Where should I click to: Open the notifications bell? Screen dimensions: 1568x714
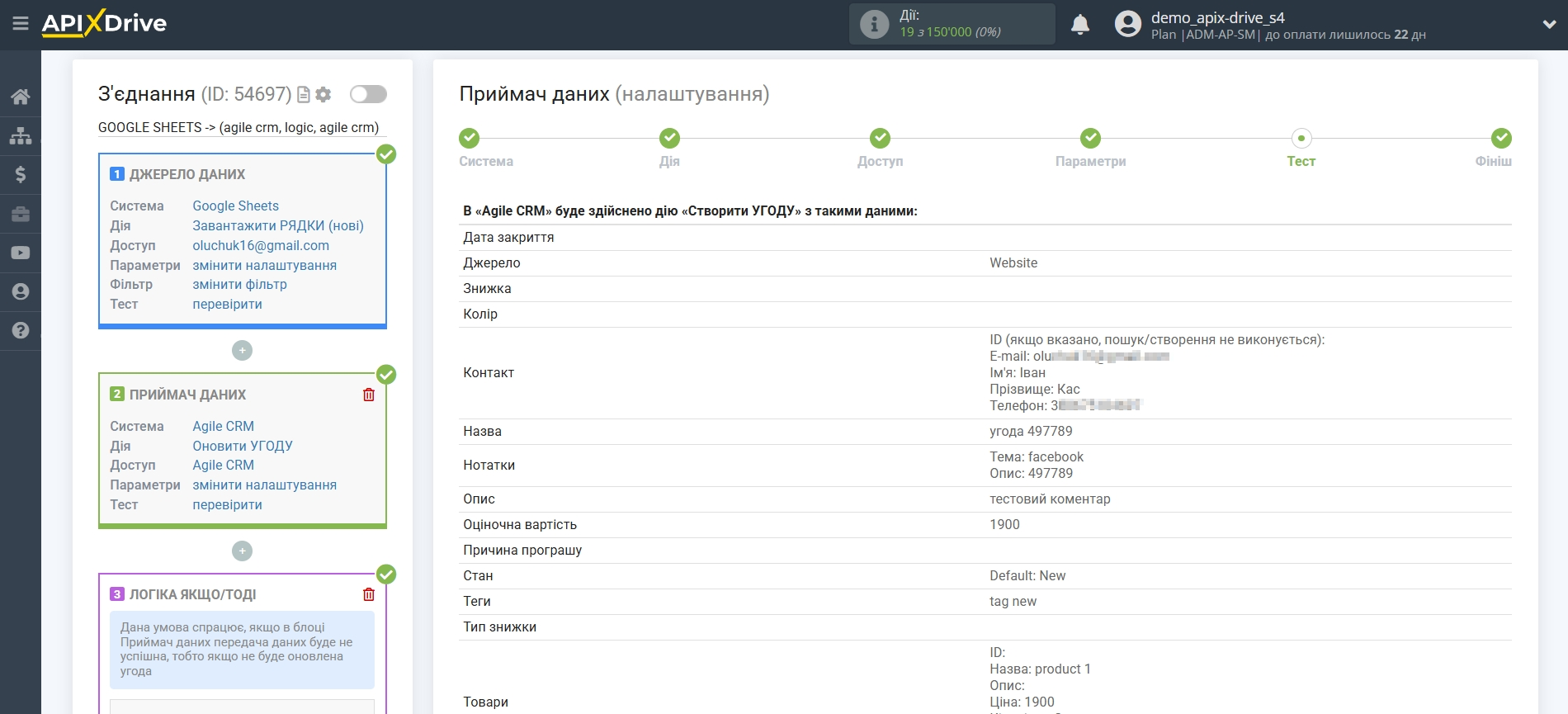tap(1080, 25)
